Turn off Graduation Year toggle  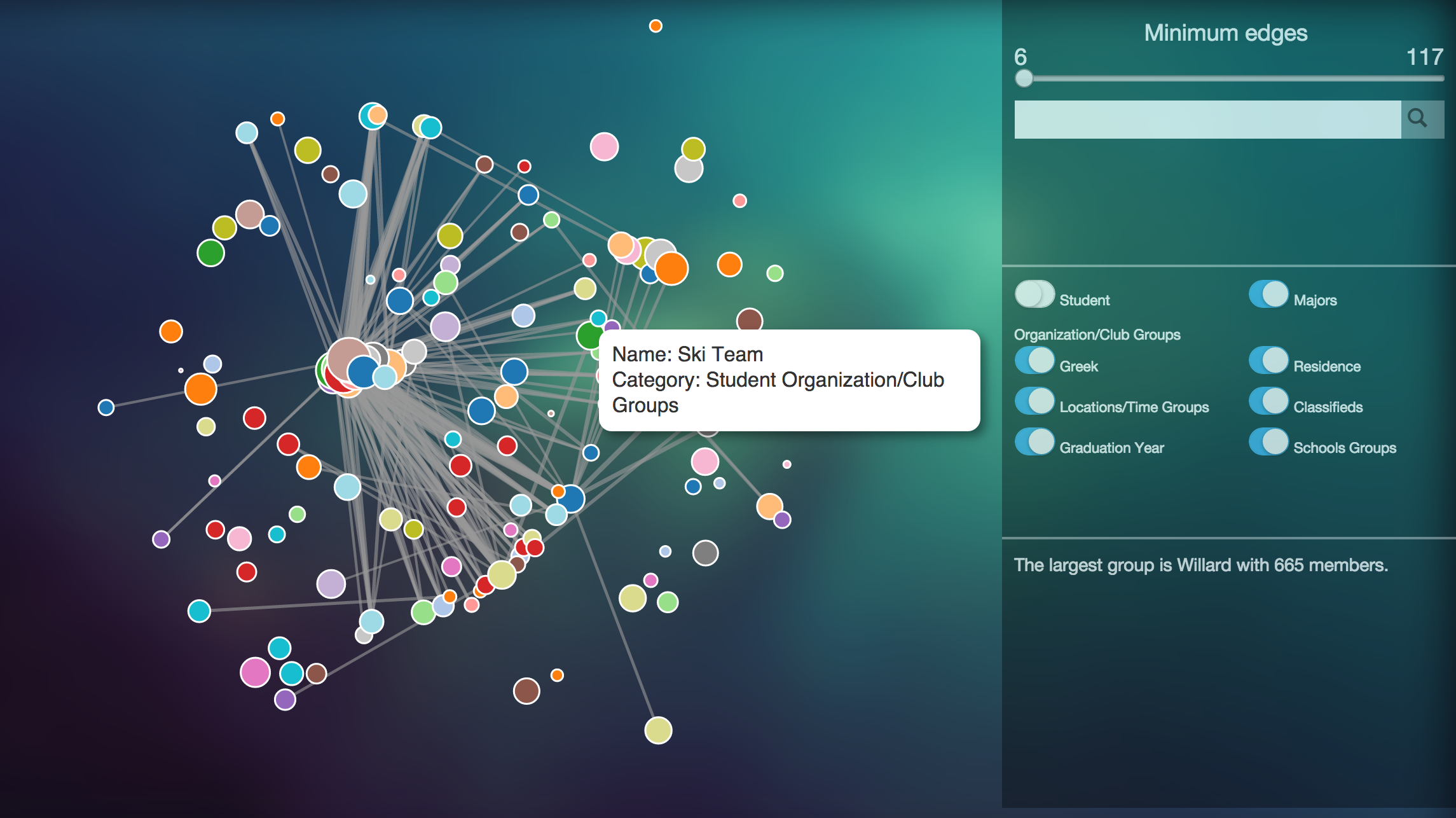(x=1034, y=442)
